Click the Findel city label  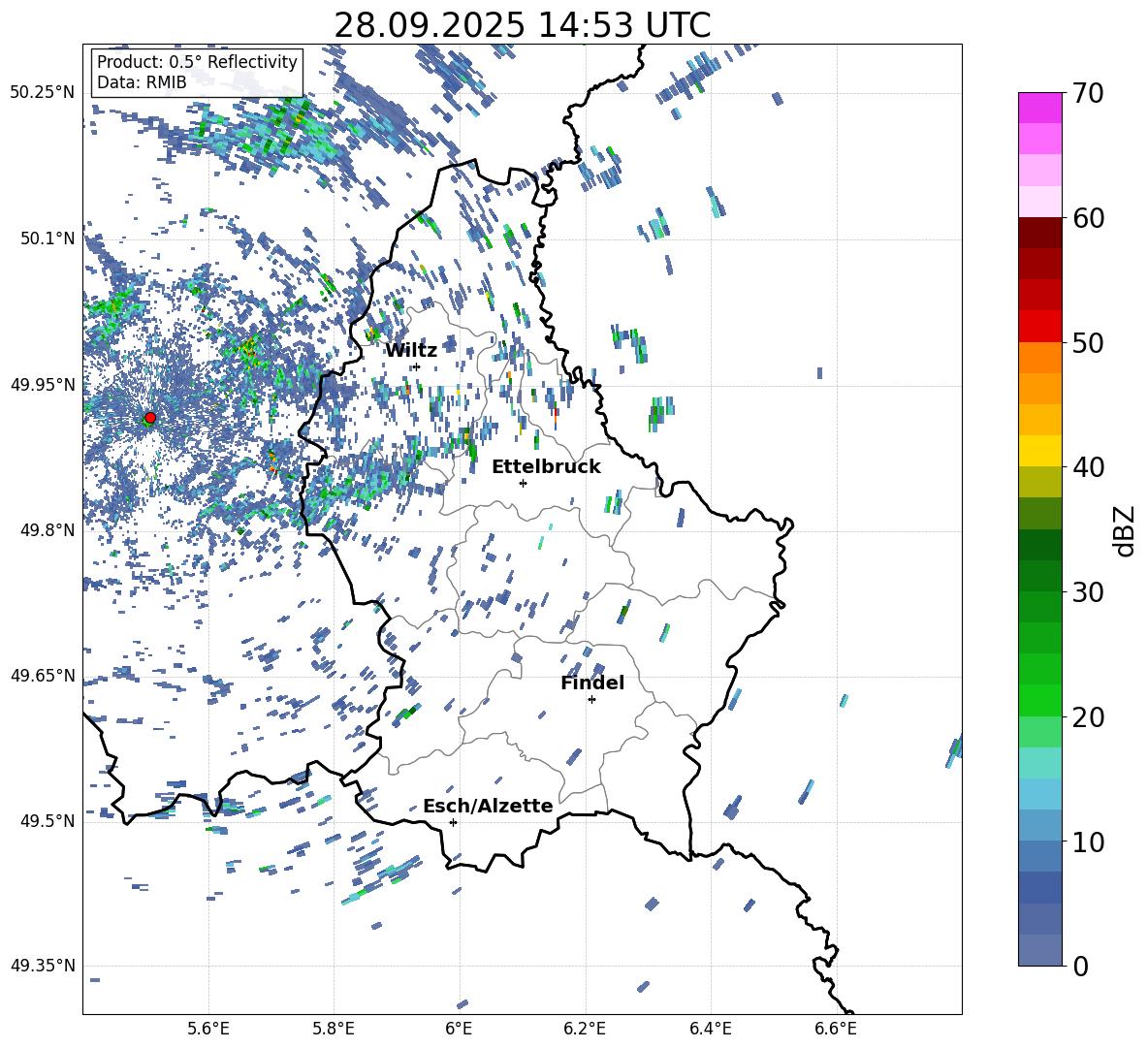pyautogui.click(x=591, y=683)
